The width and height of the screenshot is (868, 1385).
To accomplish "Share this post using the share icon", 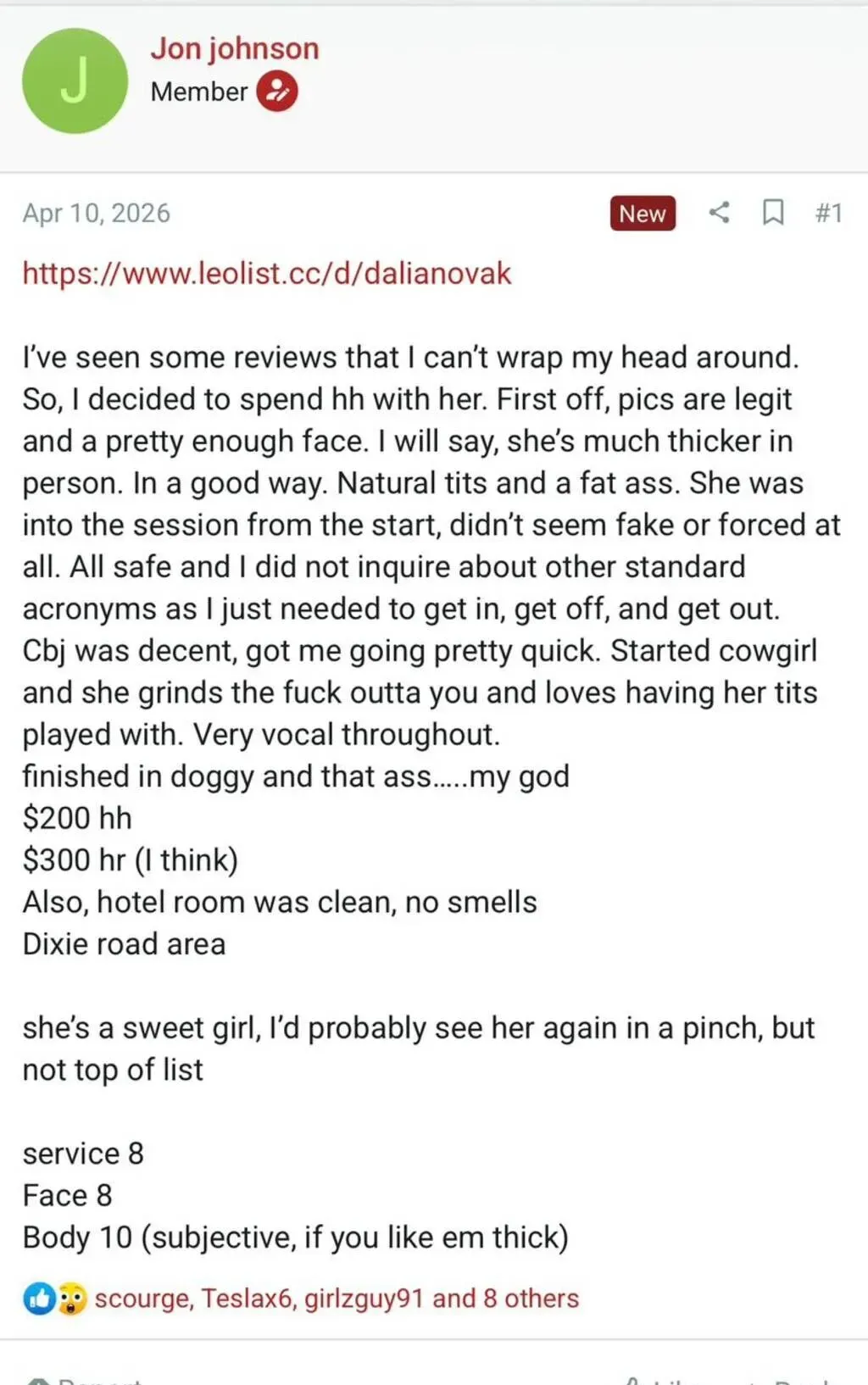I will point(719,212).
